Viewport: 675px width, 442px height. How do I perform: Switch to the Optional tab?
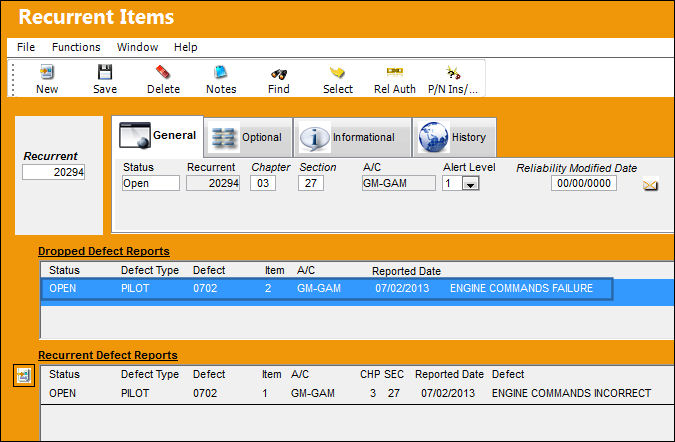248,137
